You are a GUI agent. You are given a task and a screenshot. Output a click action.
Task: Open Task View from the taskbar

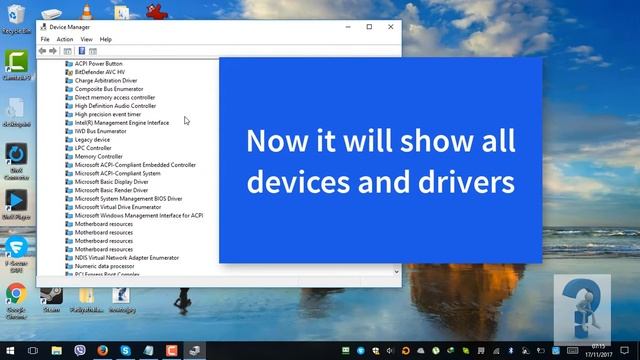(33, 351)
